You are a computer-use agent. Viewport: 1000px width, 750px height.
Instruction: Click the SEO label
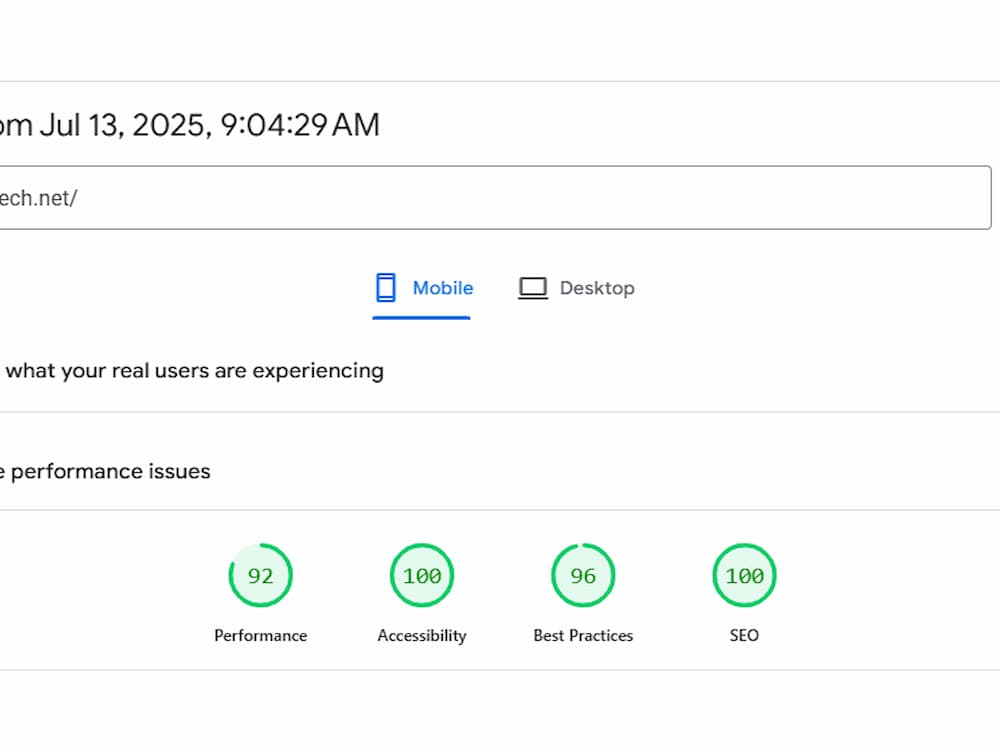point(744,635)
